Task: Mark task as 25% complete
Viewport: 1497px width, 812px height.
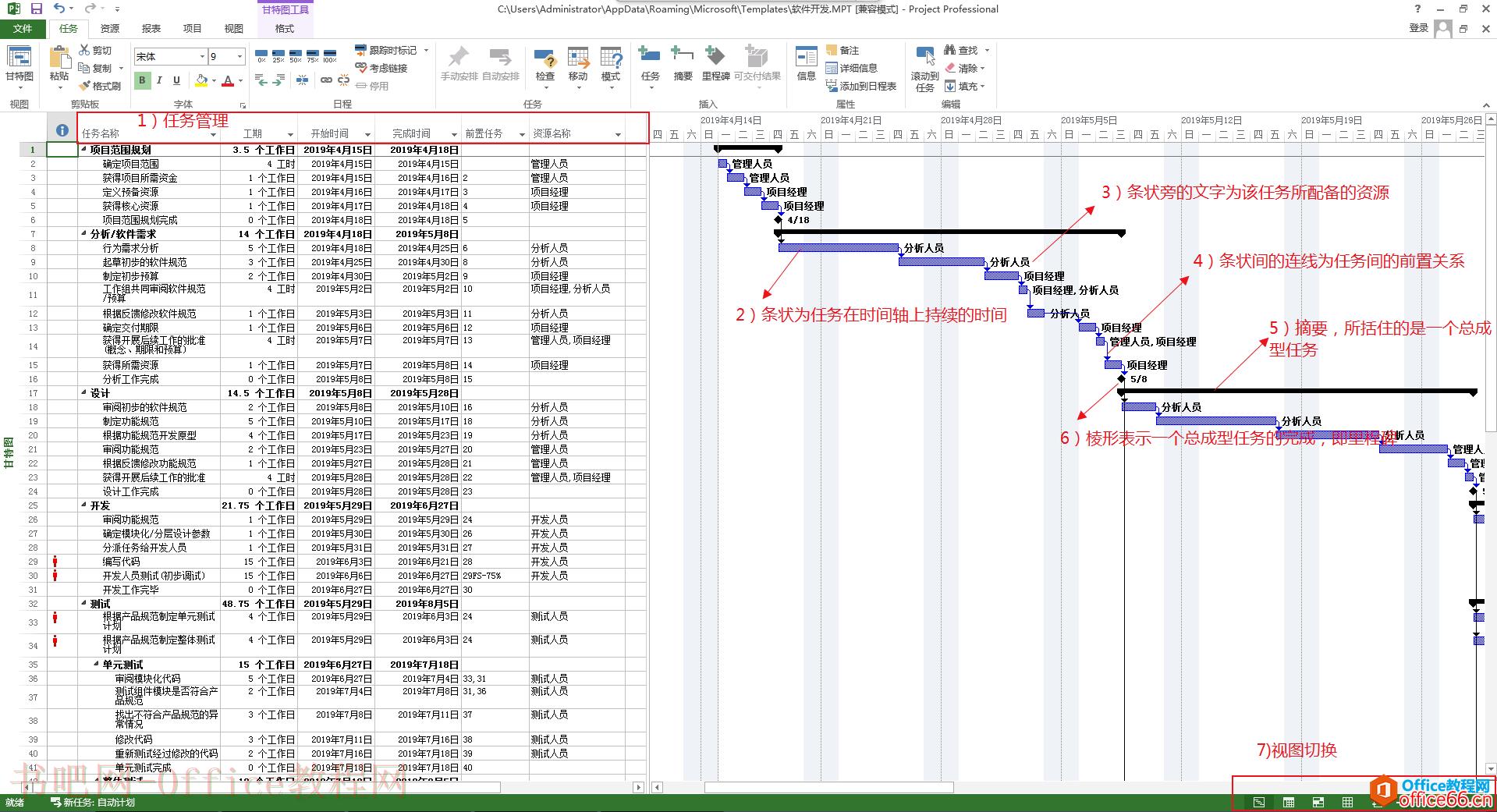Action: coord(278,55)
